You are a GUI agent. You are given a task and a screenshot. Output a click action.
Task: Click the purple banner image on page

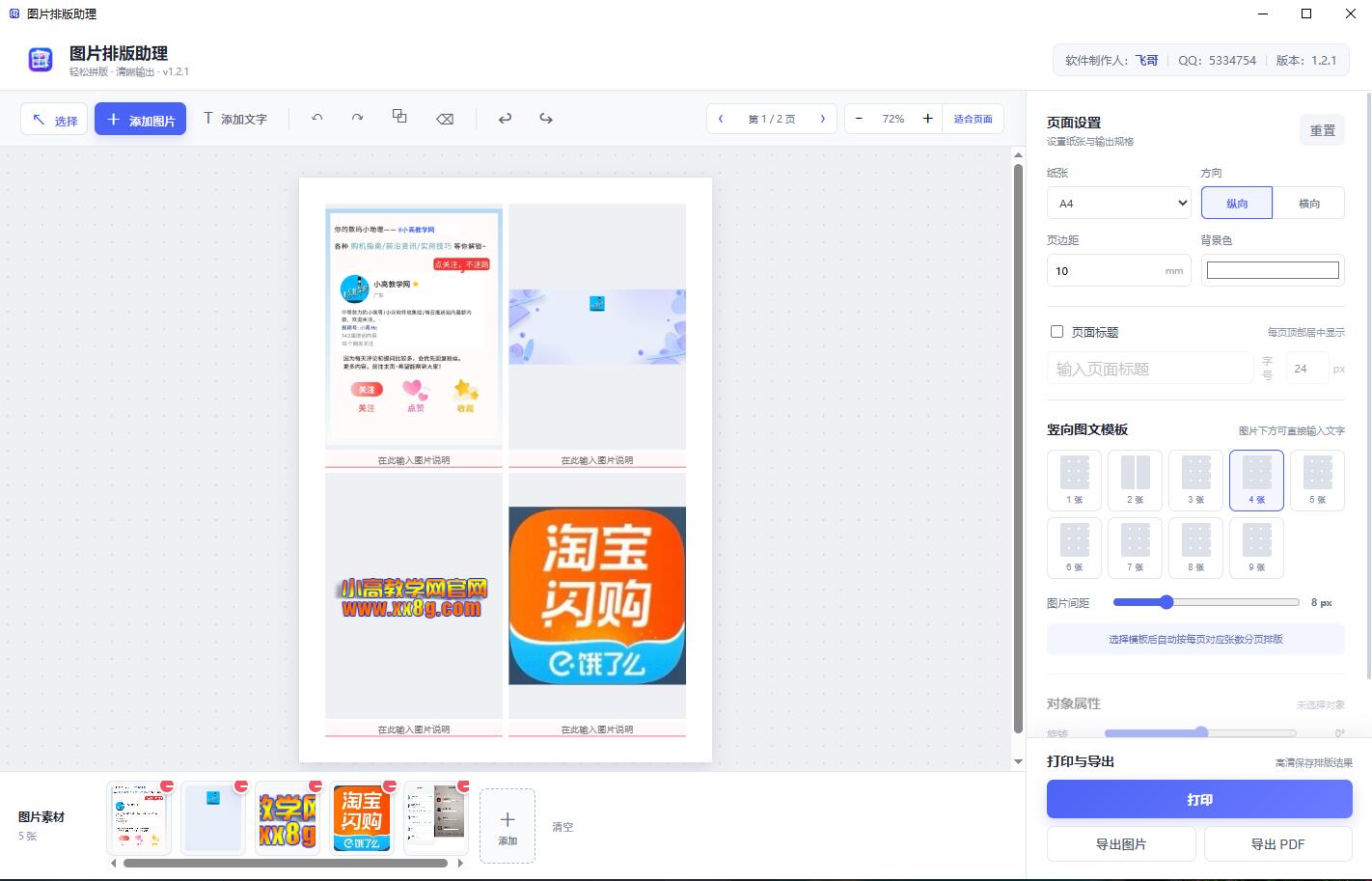tap(597, 326)
